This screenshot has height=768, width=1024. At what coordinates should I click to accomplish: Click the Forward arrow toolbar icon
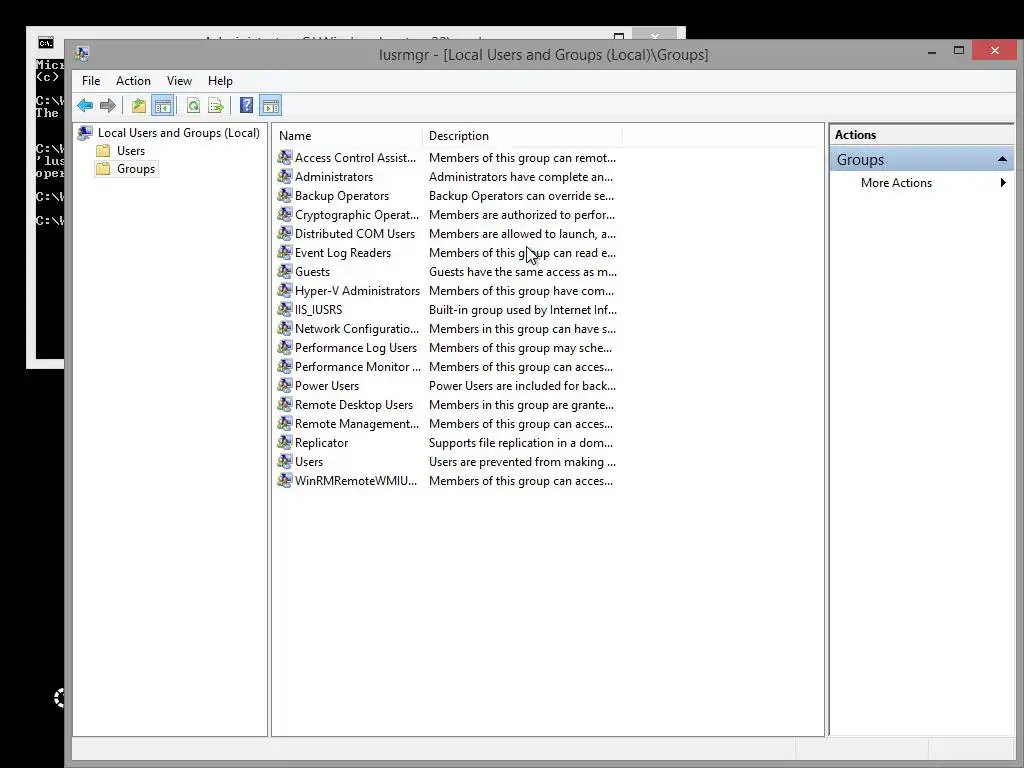(108, 105)
